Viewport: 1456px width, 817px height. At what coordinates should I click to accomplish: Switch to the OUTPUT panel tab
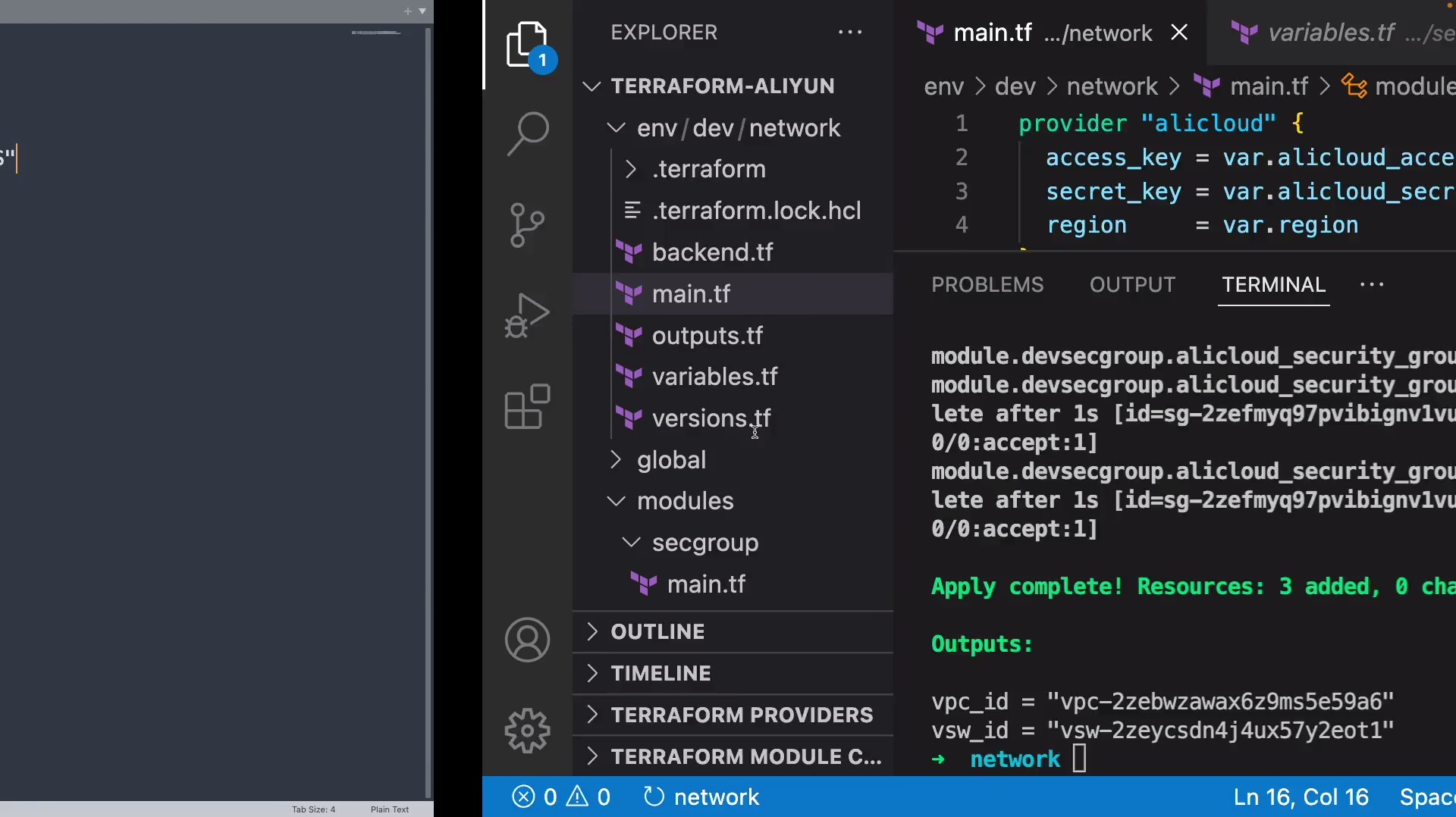coord(1132,285)
